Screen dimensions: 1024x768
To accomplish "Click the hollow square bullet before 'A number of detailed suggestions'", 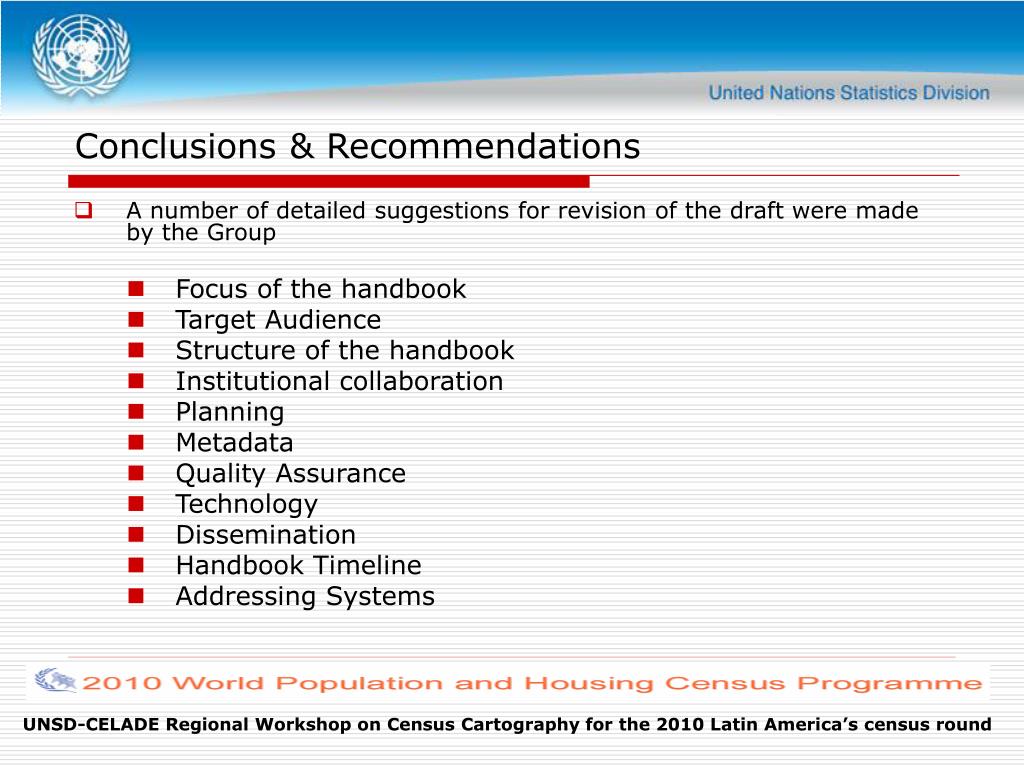I will click(x=84, y=210).
